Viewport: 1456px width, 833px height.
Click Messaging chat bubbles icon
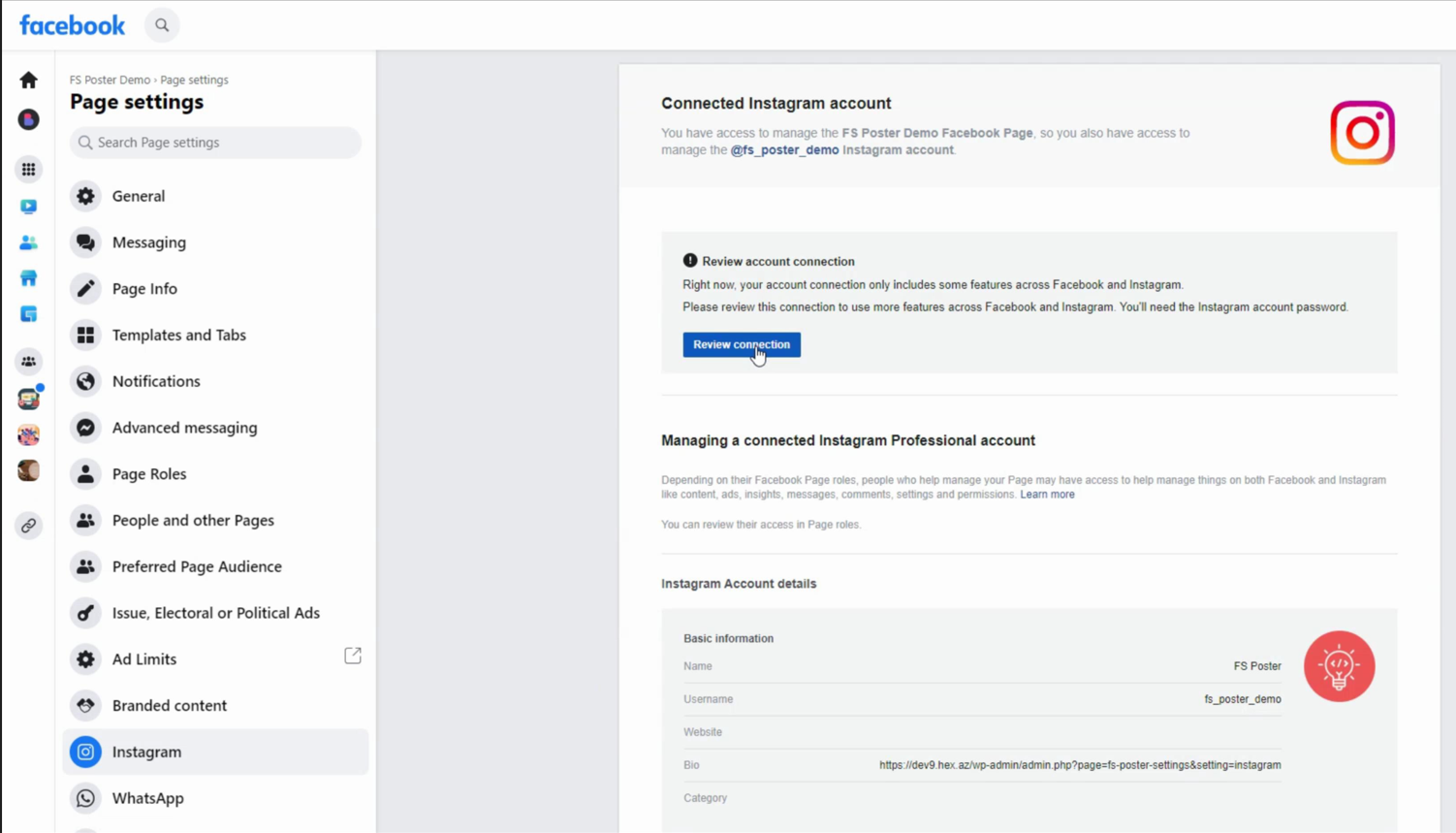pos(85,242)
